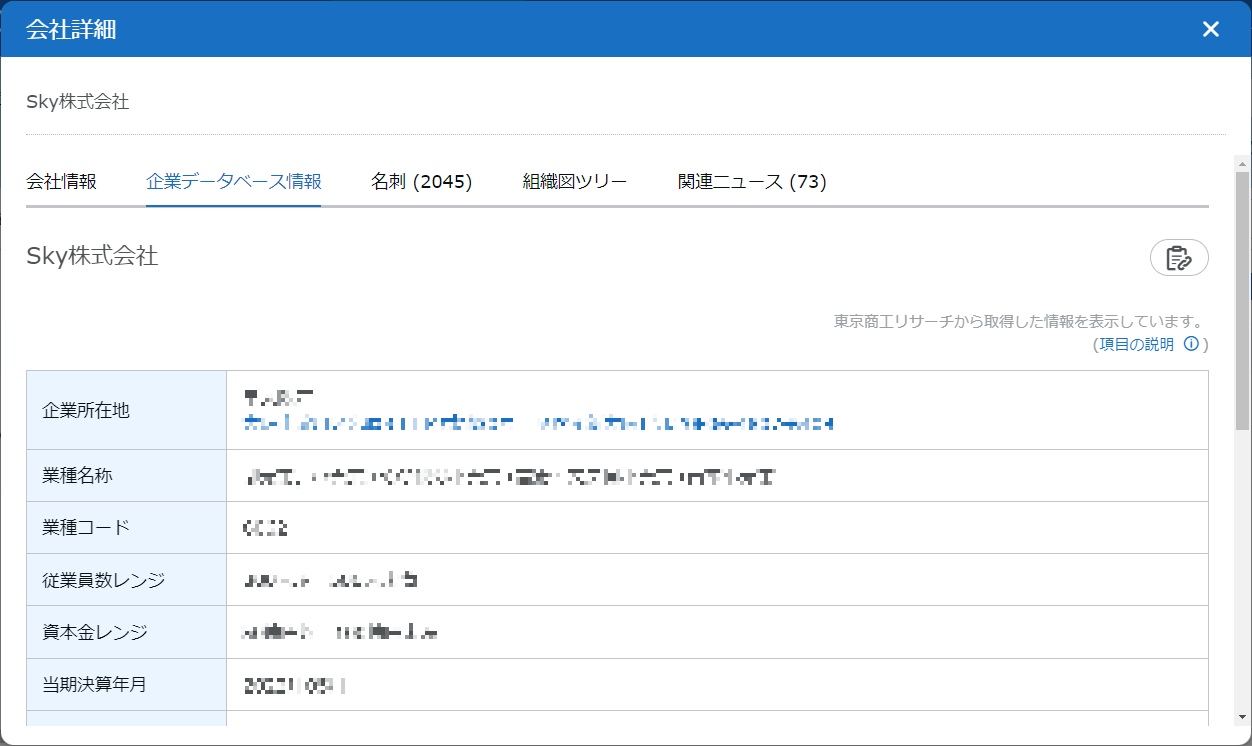
Task: Click the 当期決算年月 row label
Action: 94,684
